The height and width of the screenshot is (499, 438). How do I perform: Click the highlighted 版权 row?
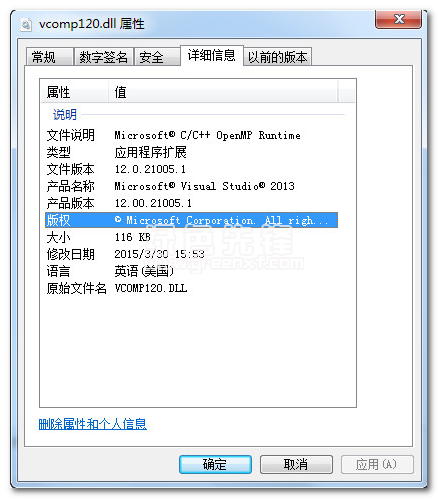click(x=191, y=220)
